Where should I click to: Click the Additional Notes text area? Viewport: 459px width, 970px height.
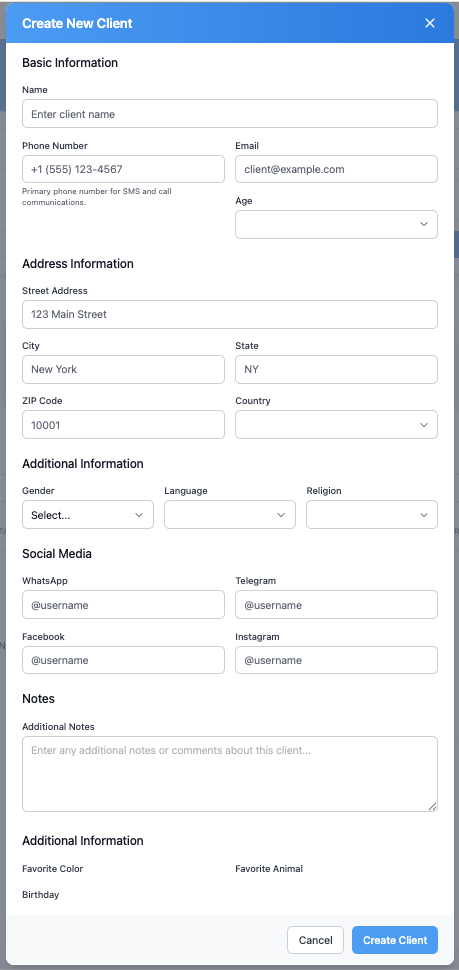(230, 774)
